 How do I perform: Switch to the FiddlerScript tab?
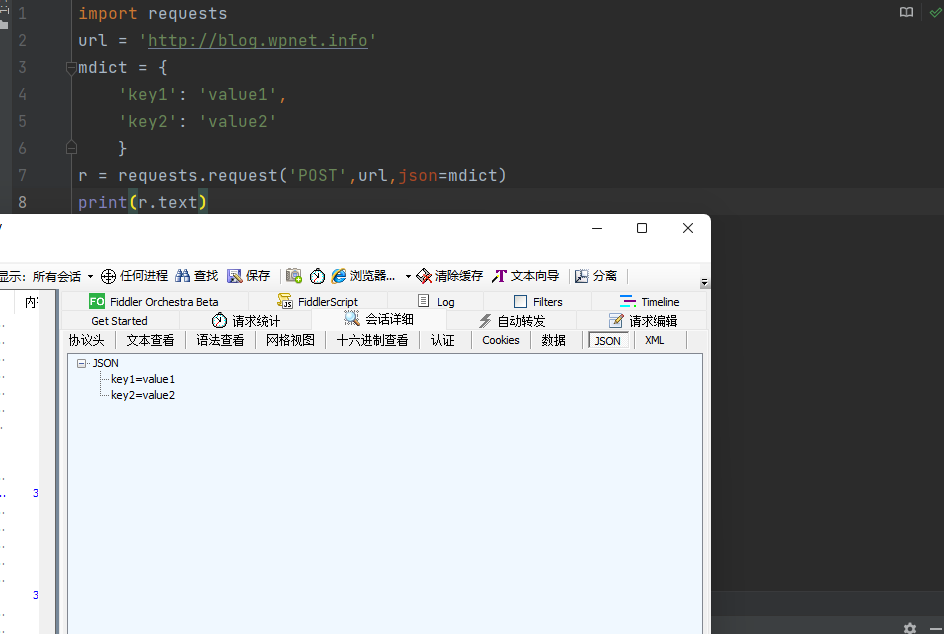(317, 302)
